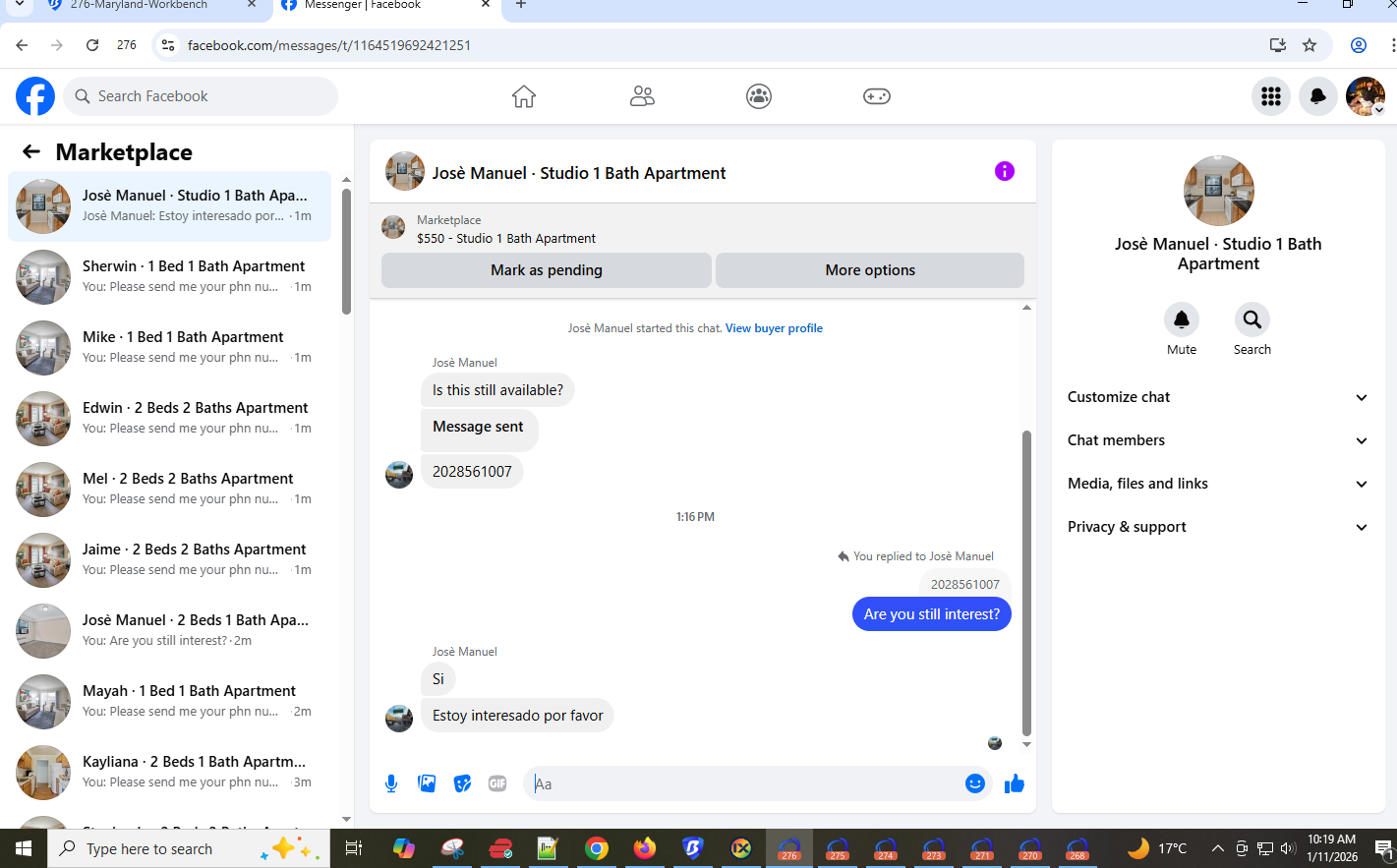Open Task View on the taskbar

point(354,848)
